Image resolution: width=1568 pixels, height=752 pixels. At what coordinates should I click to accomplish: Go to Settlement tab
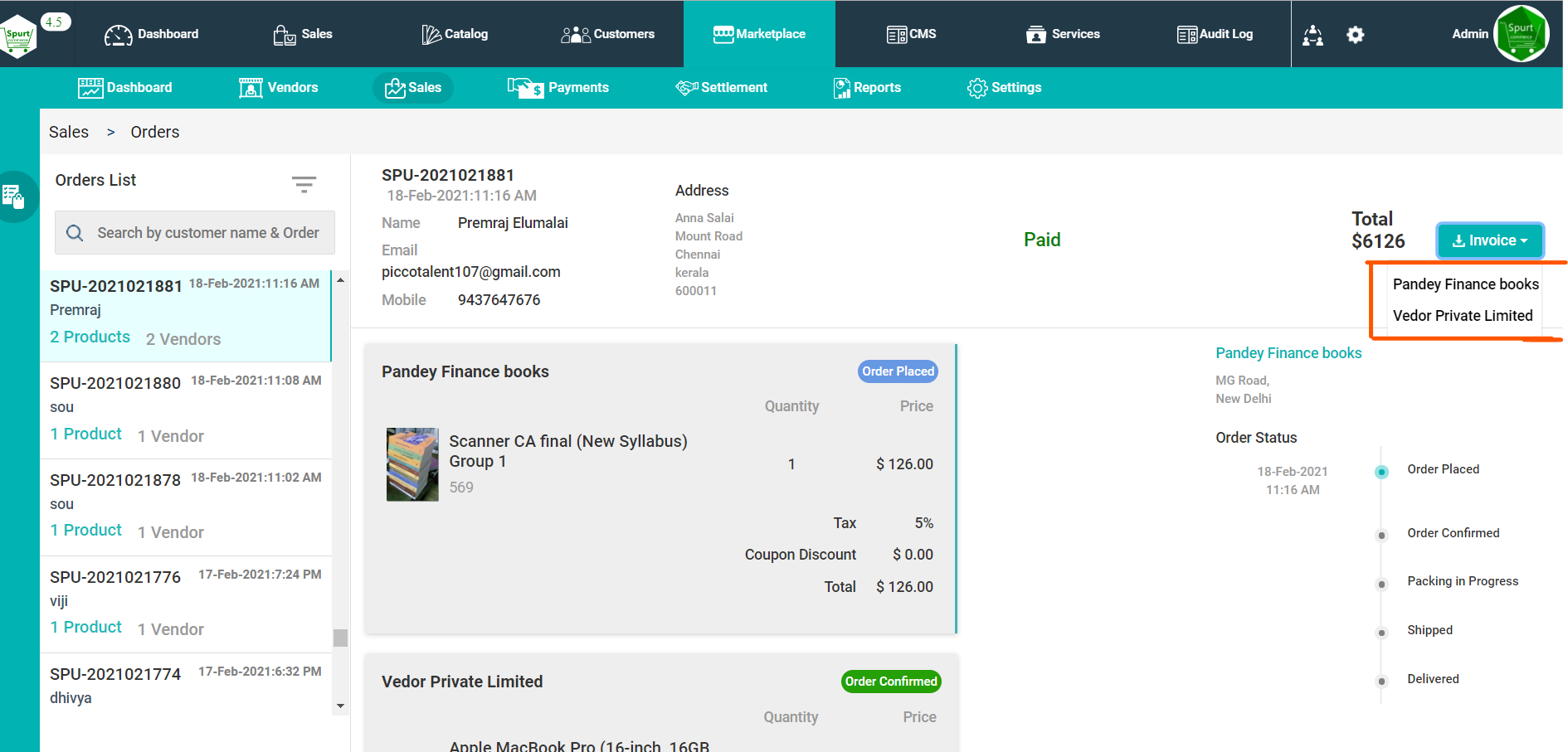(x=722, y=88)
